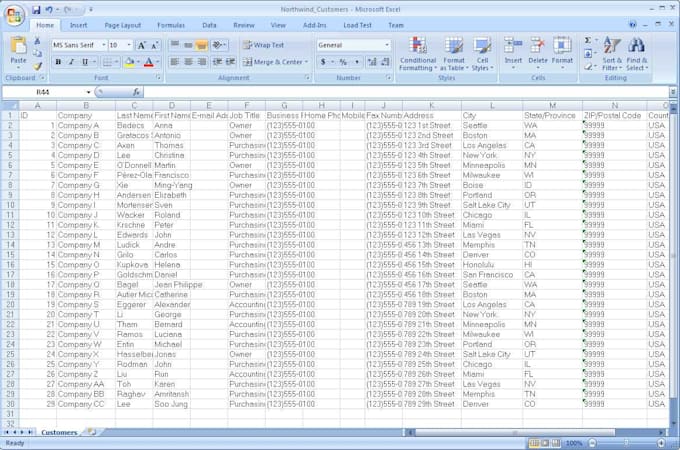
Task: Switch to Page Layout view in status bar
Action: [x=545, y=443]
